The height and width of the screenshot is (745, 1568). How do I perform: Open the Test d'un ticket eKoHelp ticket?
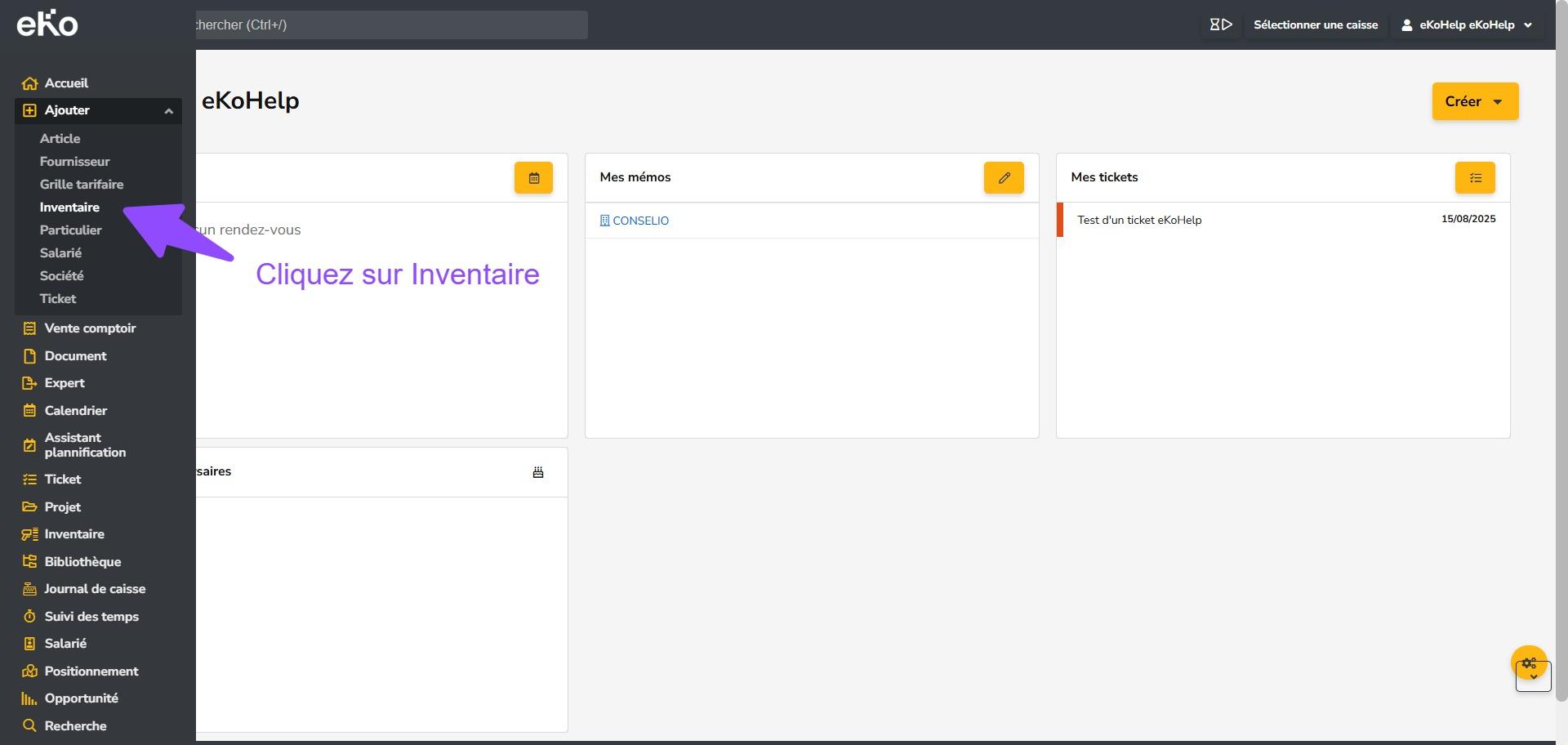[1139, 220]
